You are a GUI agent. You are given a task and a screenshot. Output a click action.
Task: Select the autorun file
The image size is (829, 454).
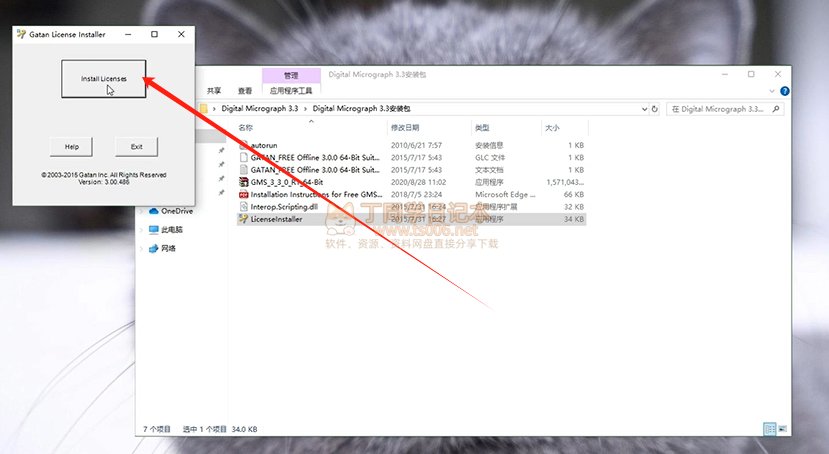[x=264, y=145]
